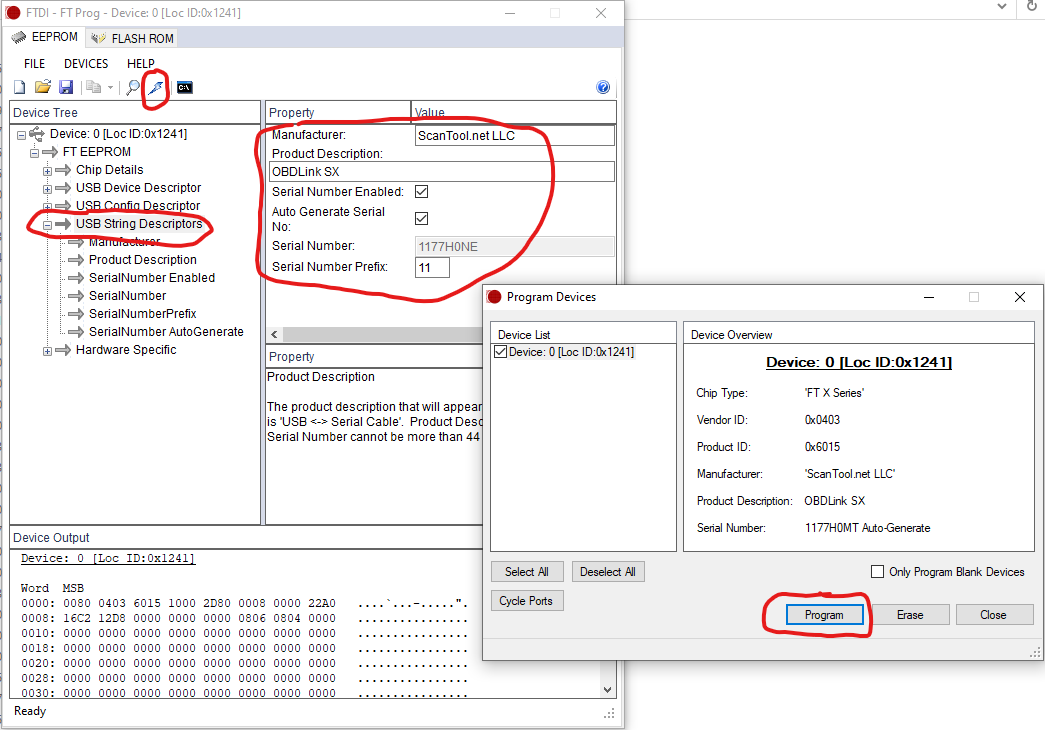This screenshot has height=730, width=1045.
Task: Expand the Chip Details tree node
Action: click(x=46, y=169)
